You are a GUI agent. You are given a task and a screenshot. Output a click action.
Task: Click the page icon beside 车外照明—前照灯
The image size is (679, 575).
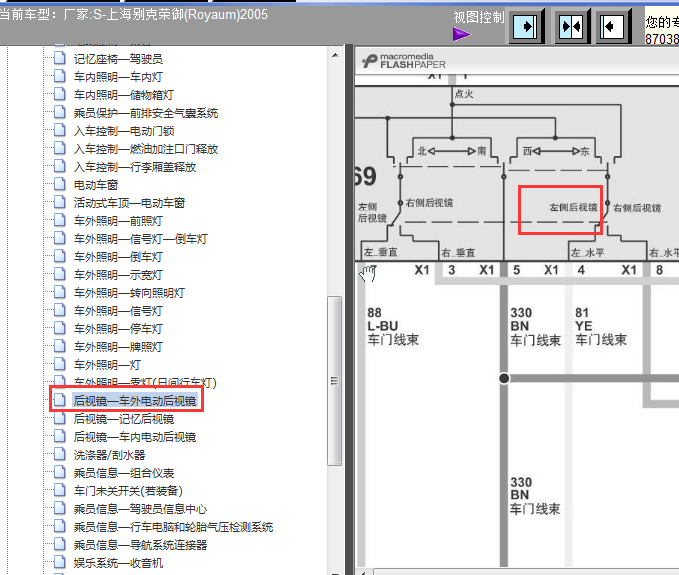click(59, 220)
